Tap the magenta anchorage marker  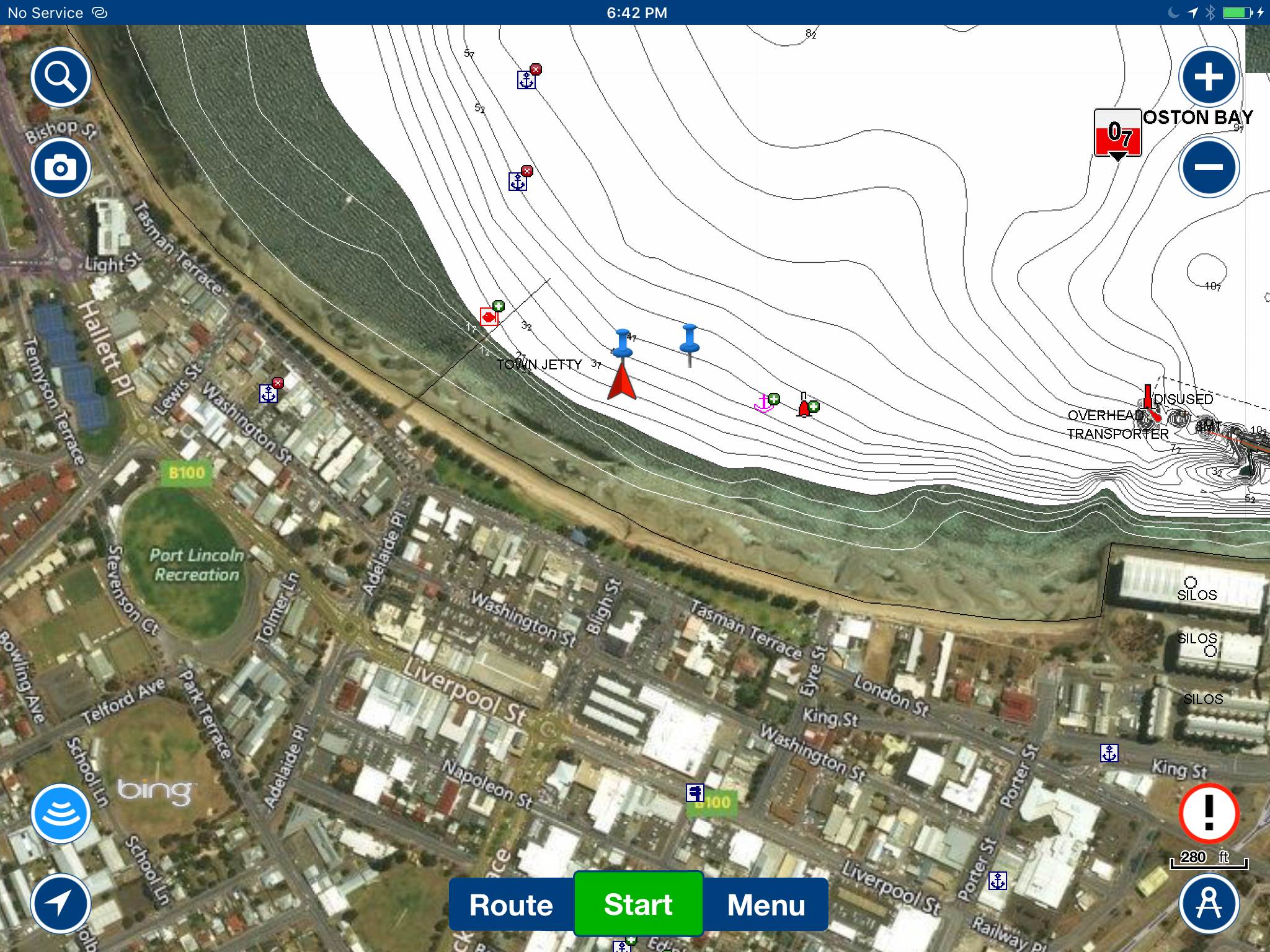point(763,404)
